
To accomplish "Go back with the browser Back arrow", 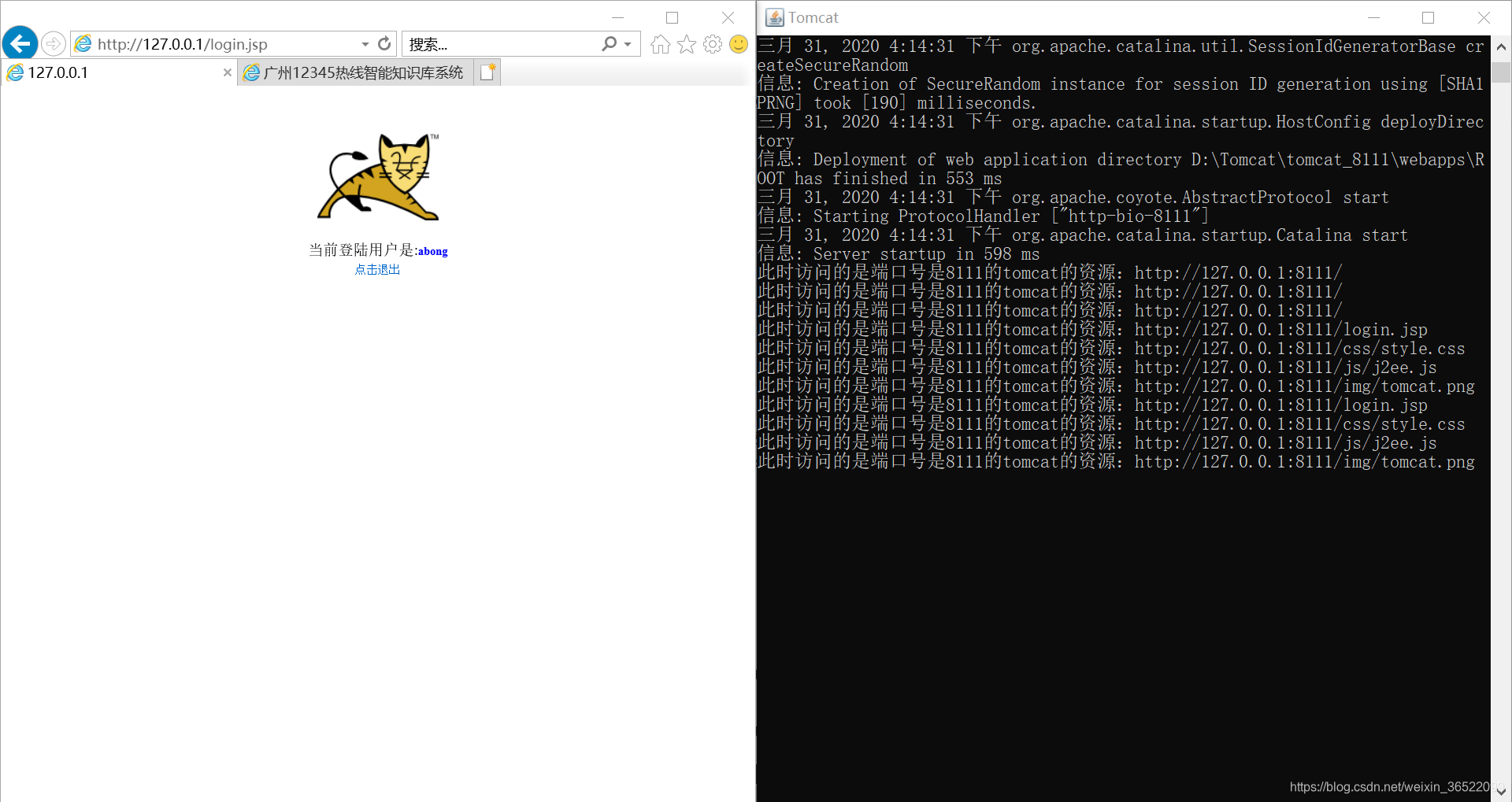I will (x=20, y=43).
